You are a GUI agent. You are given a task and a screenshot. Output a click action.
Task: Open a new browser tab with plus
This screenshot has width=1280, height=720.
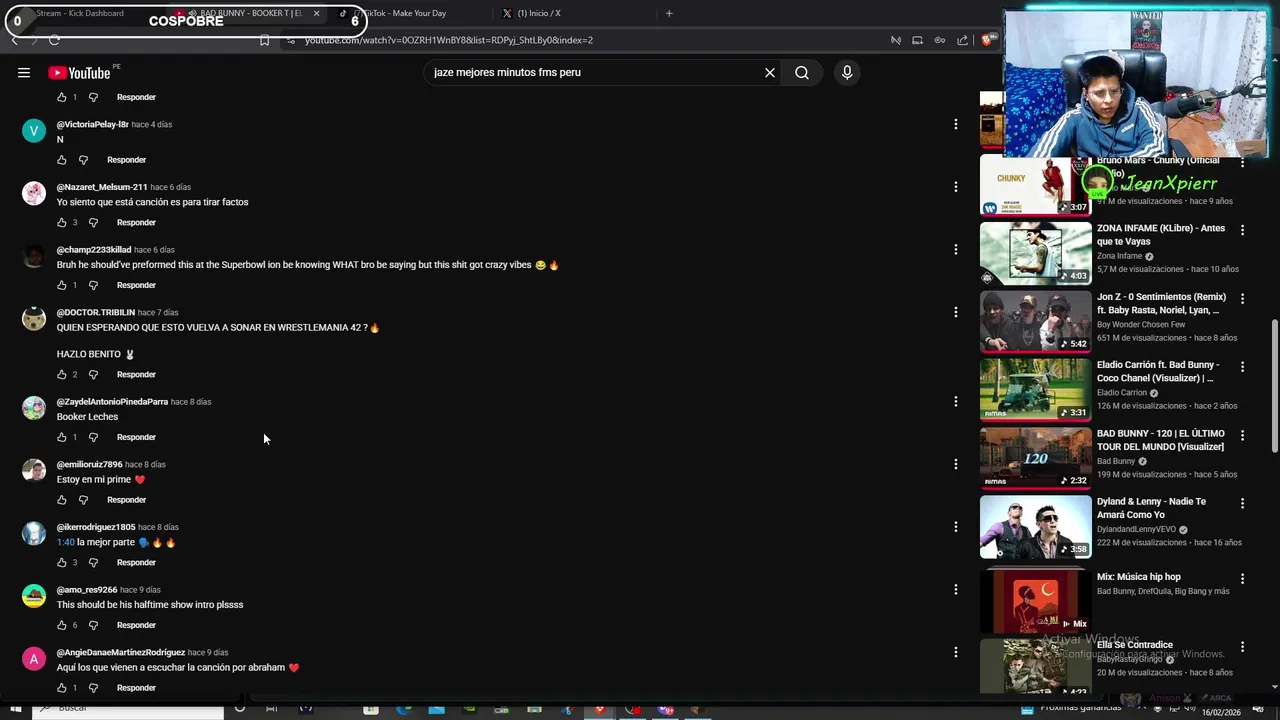[669, 13]
